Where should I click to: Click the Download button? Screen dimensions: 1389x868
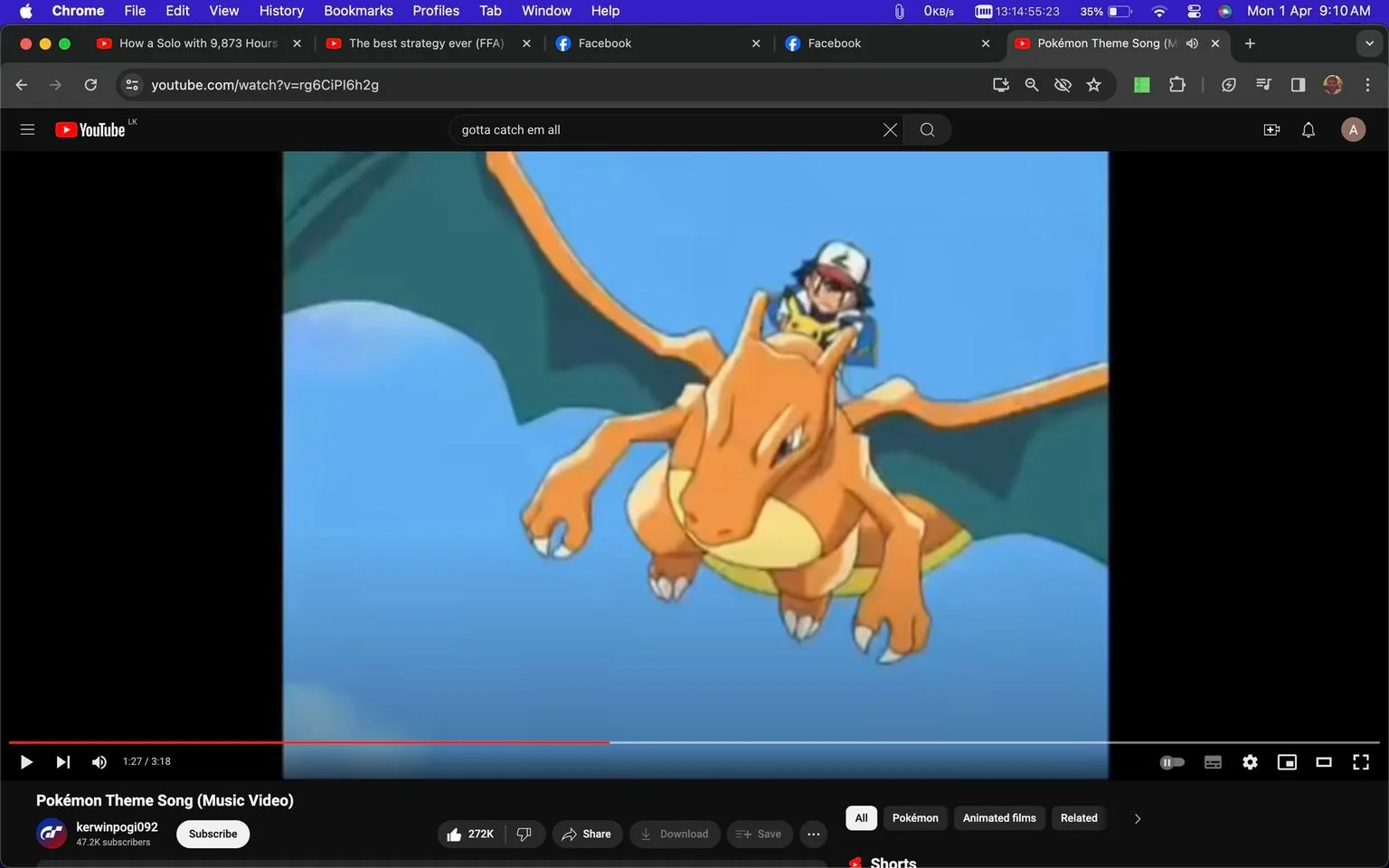(x=675, y=834)
